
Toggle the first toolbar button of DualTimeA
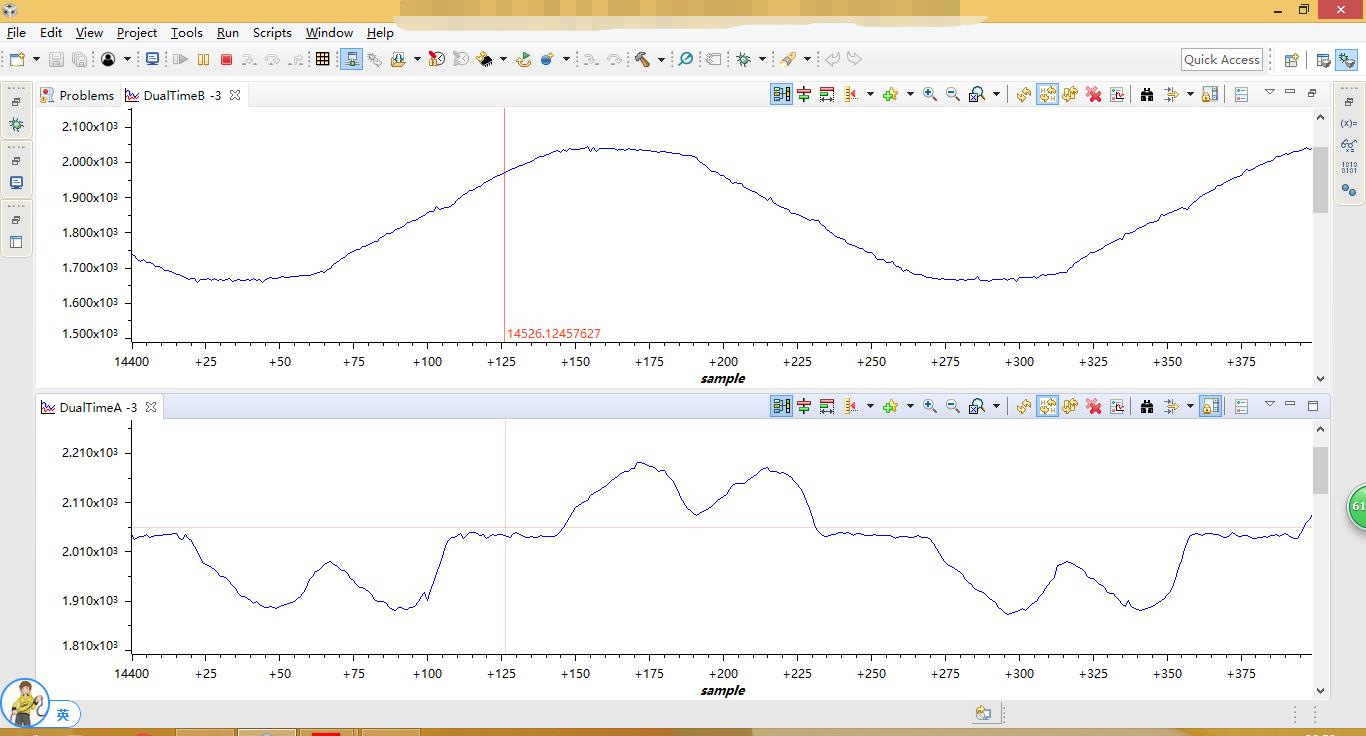[x=781, y=406]
